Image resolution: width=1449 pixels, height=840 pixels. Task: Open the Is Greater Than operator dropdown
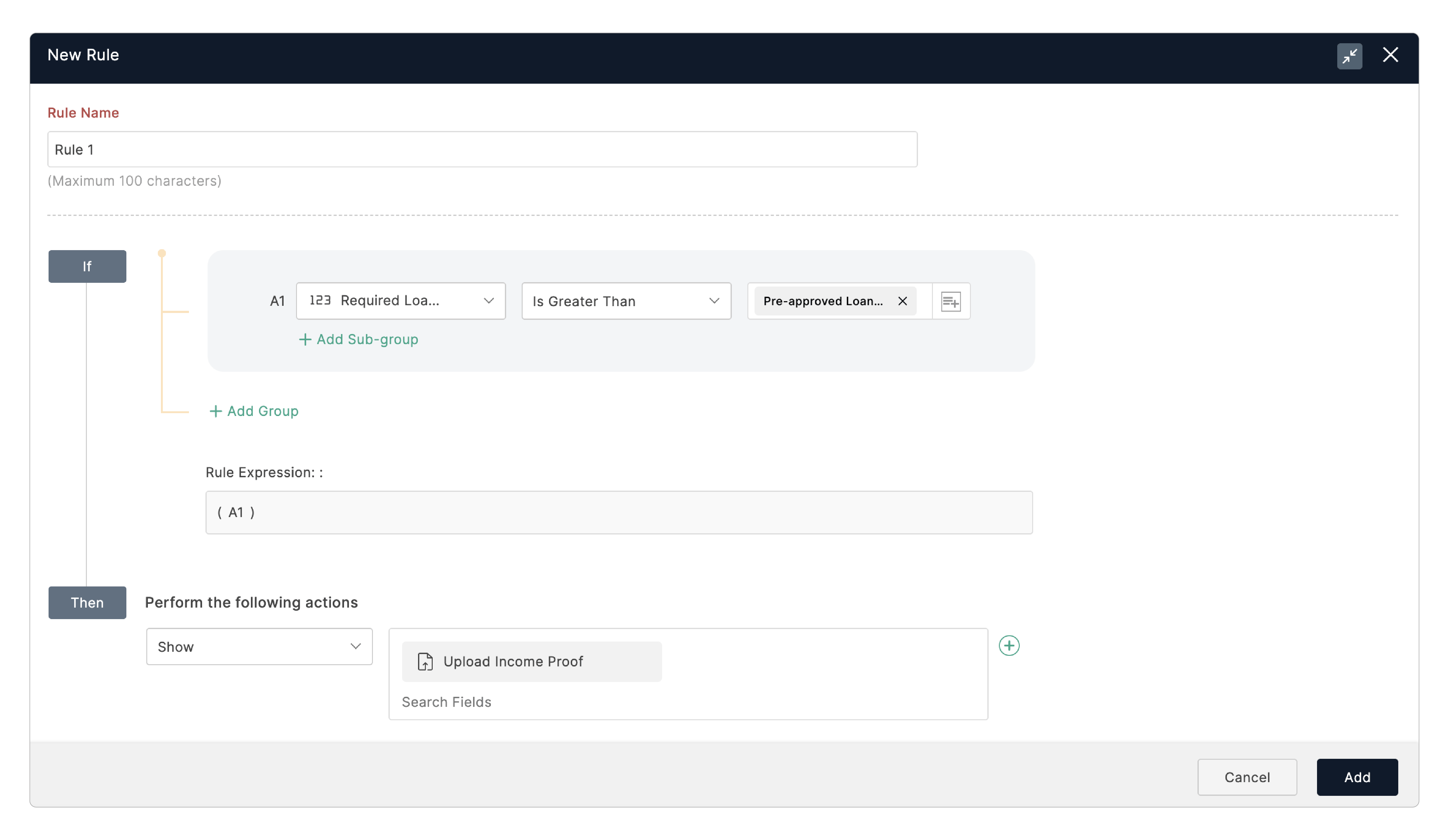(x=714, y=301)
